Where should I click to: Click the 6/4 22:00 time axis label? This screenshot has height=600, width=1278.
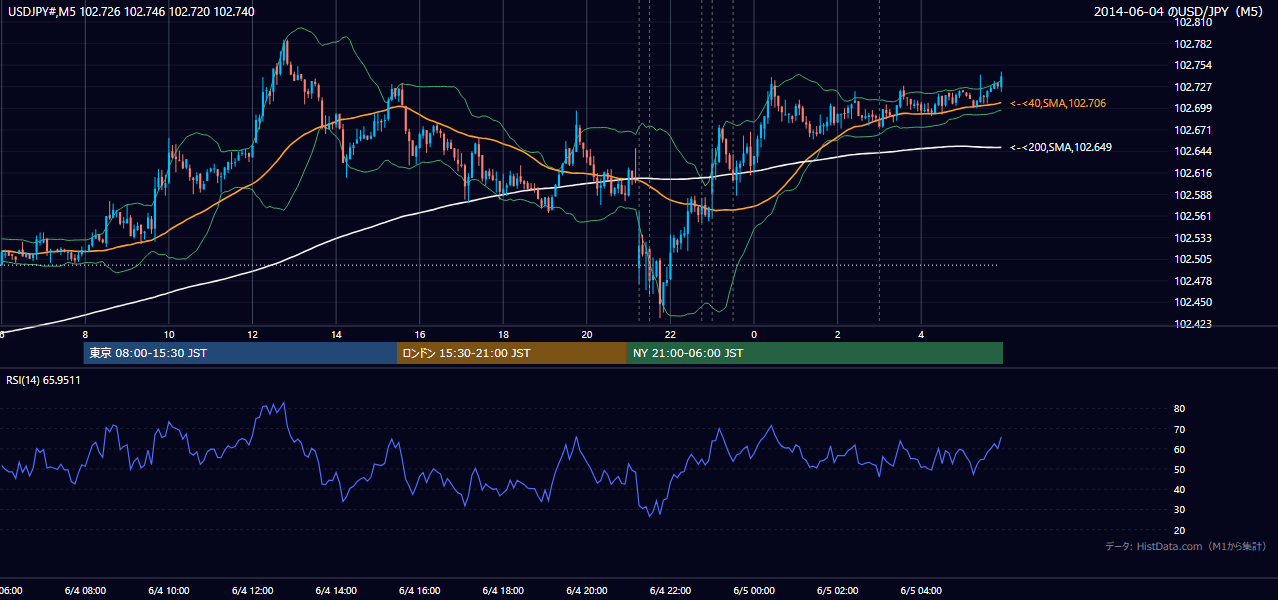click(670, 591)
